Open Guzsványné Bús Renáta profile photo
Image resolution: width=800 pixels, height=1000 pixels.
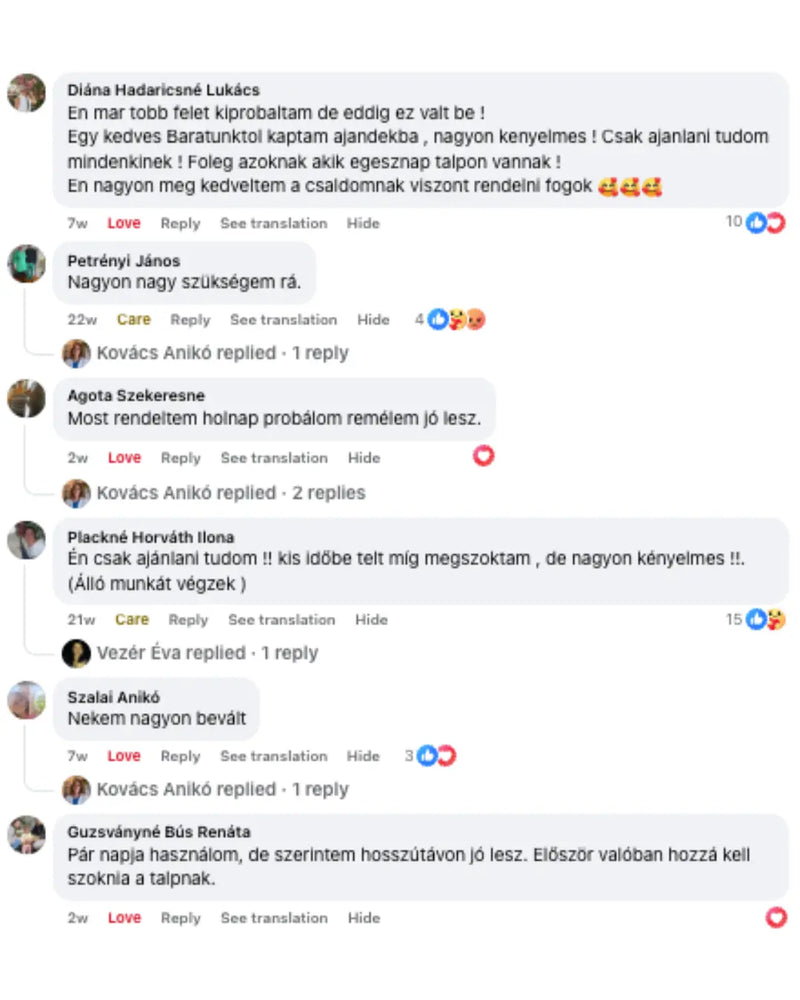[x=26, y=834]
